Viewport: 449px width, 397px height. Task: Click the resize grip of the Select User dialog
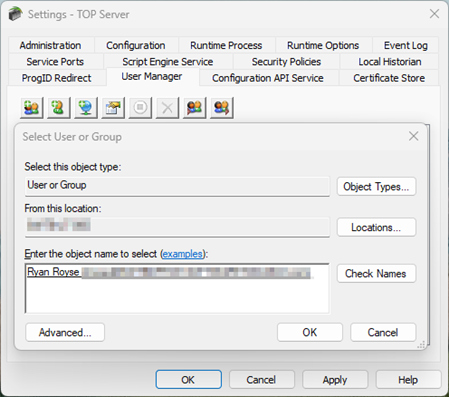(x=421, y=345)
